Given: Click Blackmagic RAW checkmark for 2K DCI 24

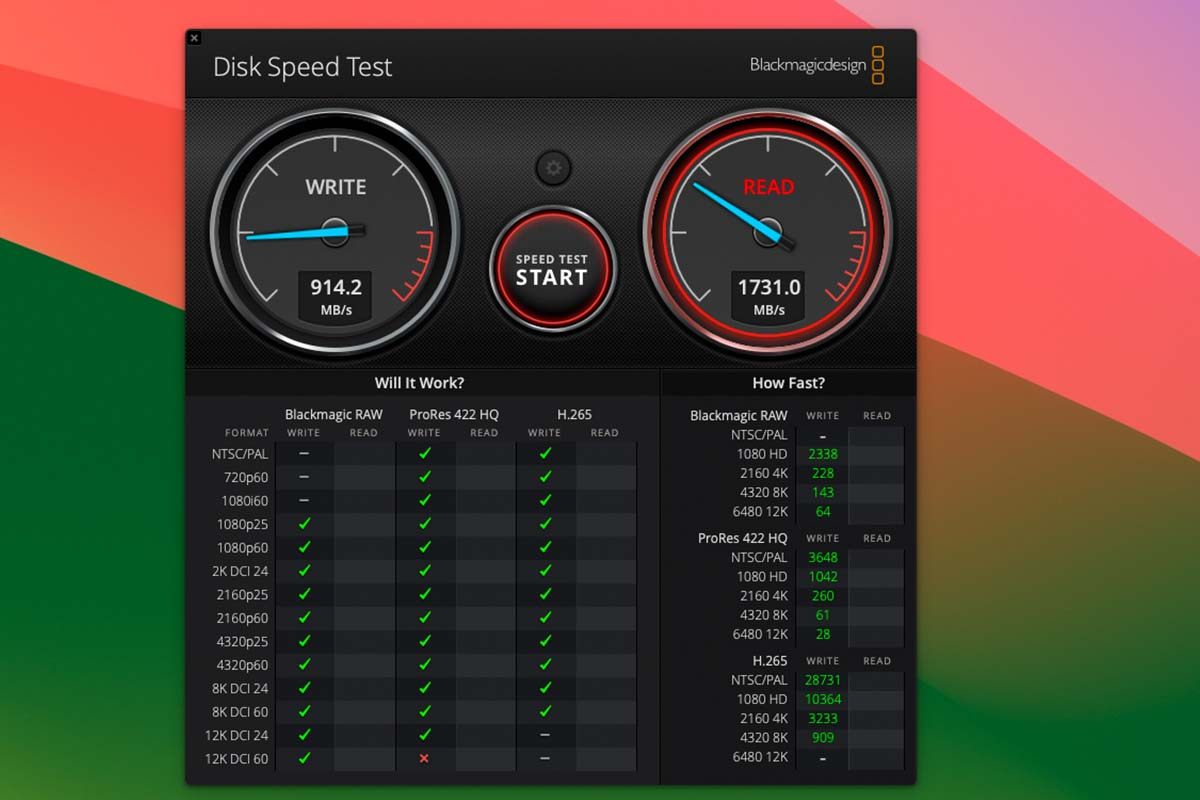Looking at the screenshot, I should coord(304,571).
